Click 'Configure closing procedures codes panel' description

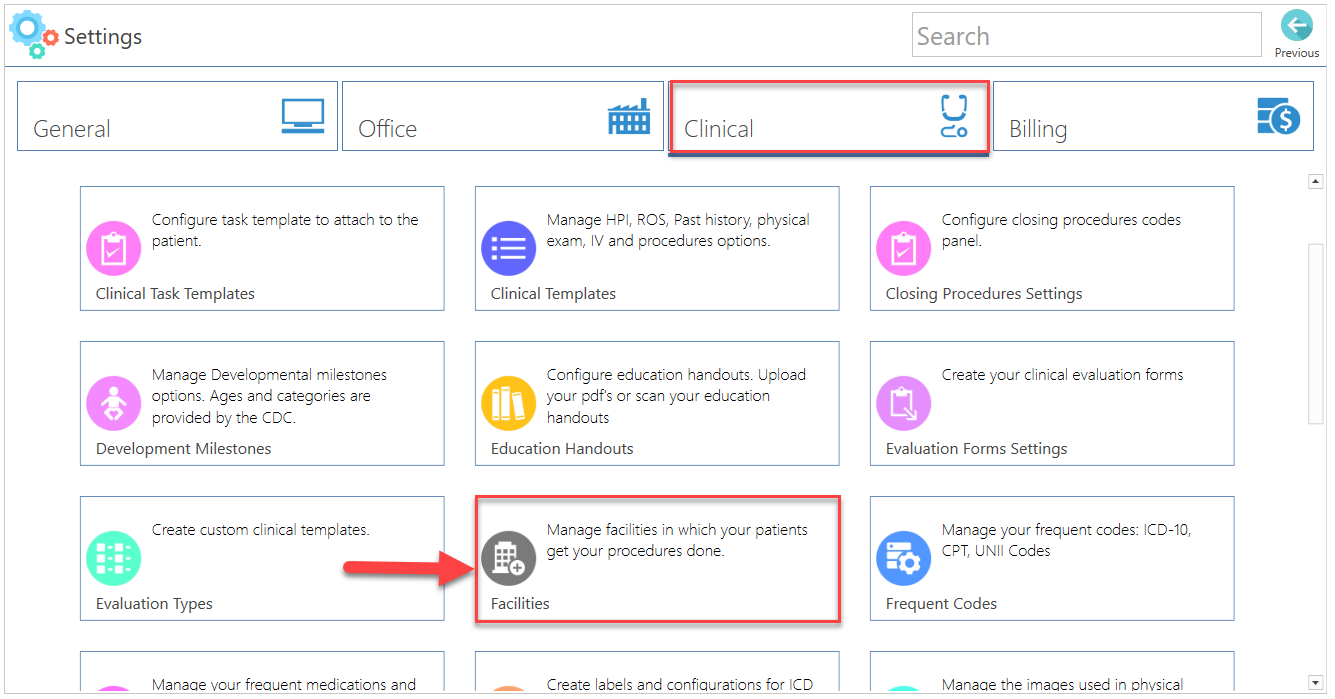(x=1061, y=230)
